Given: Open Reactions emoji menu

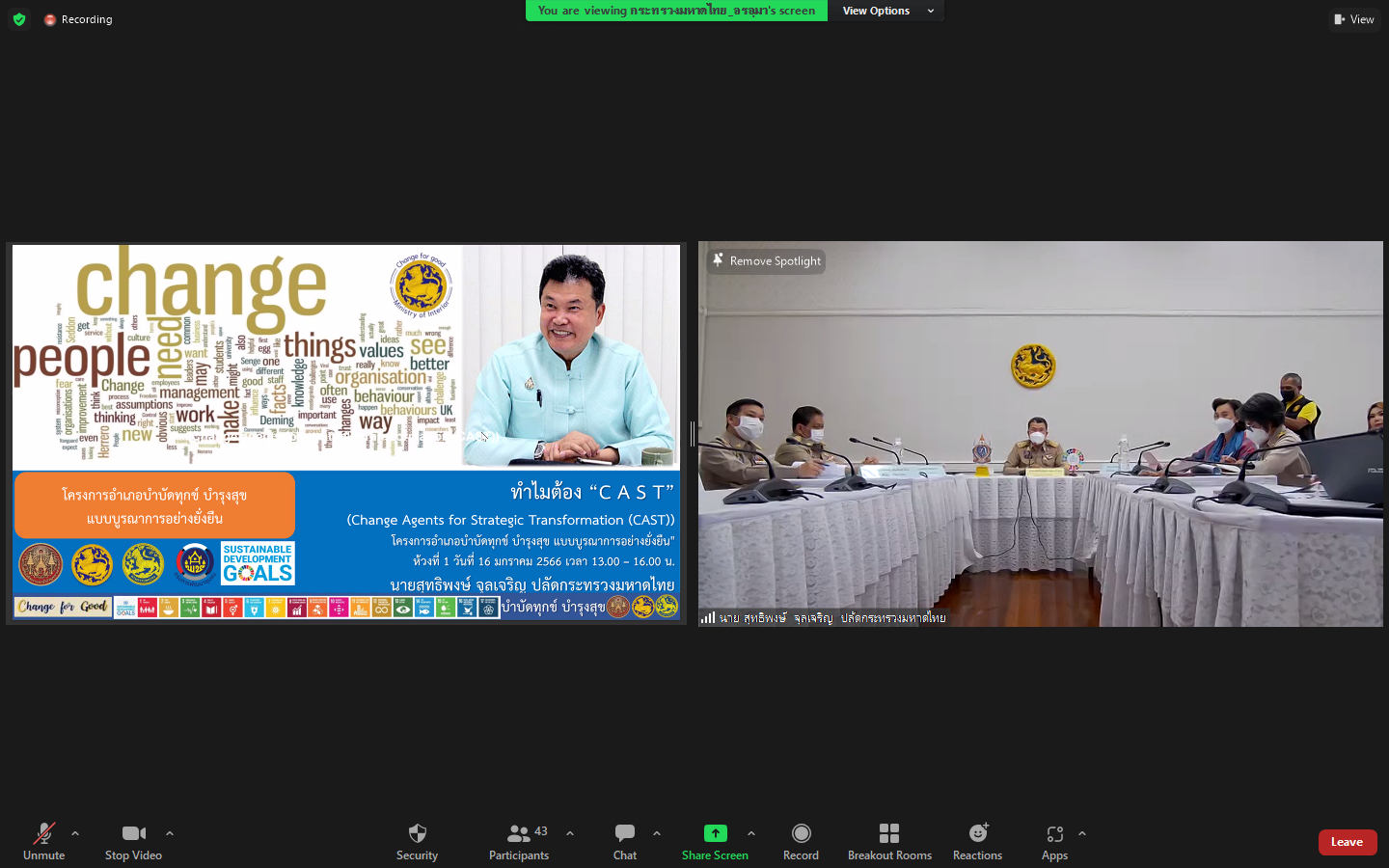Looking at the screenshot, I should click(x=977, y=840).
